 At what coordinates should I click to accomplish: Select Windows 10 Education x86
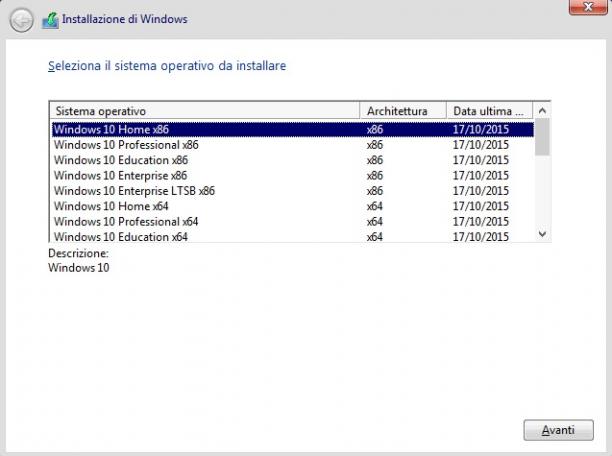tap(293, 160)
